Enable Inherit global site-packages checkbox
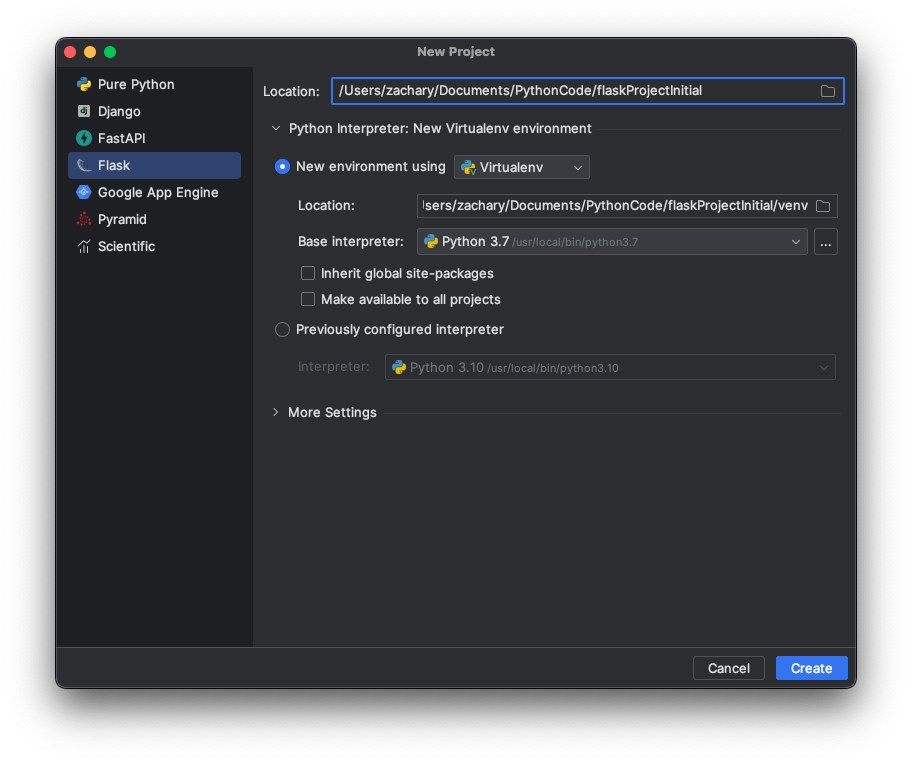Screen dimensions: 912x762 [308, 273]
